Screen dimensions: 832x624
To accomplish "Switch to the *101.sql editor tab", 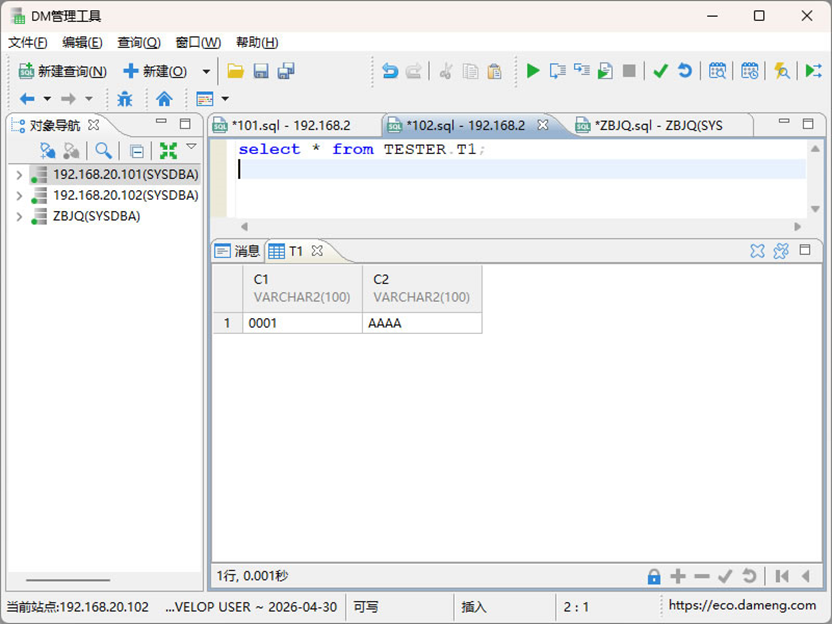I will tap(291, 126).
